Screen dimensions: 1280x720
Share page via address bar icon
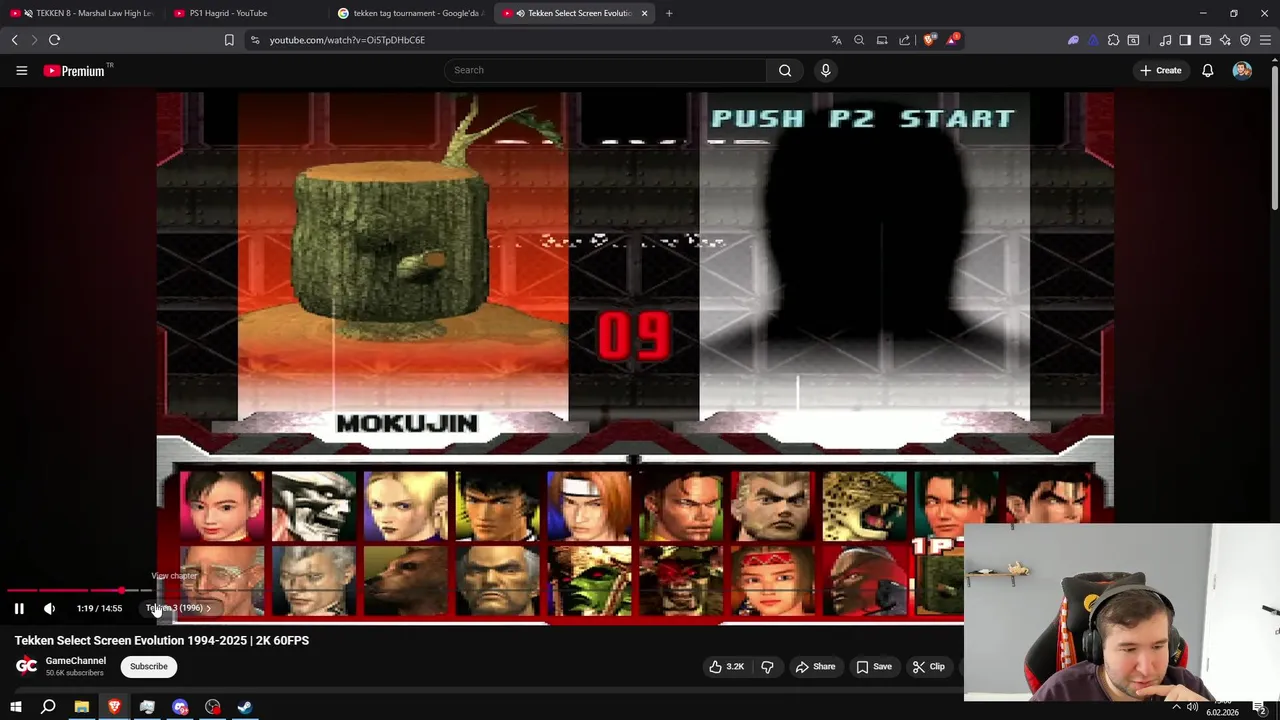(905, 40)
